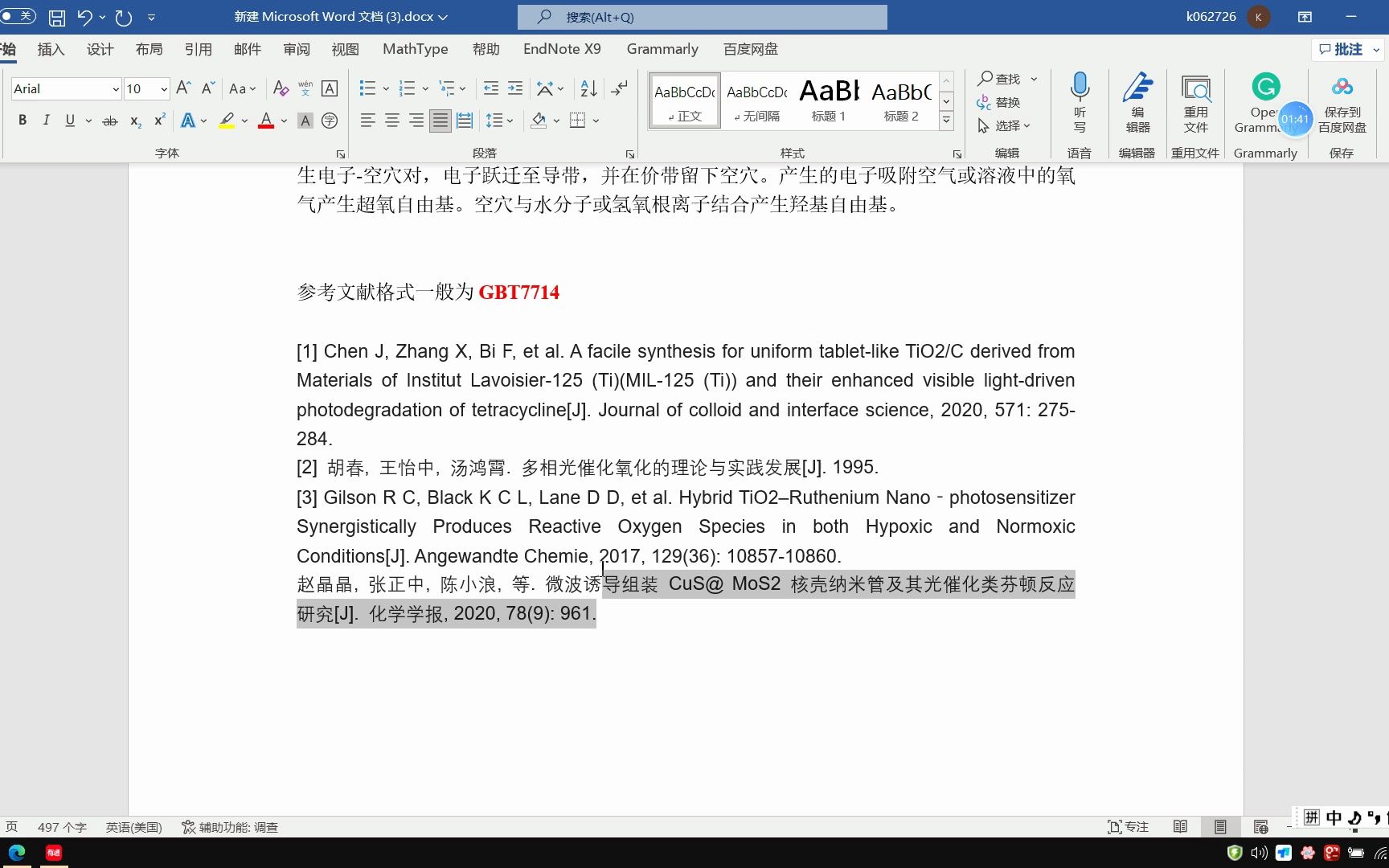Clear all formatting

pos(281,88)
